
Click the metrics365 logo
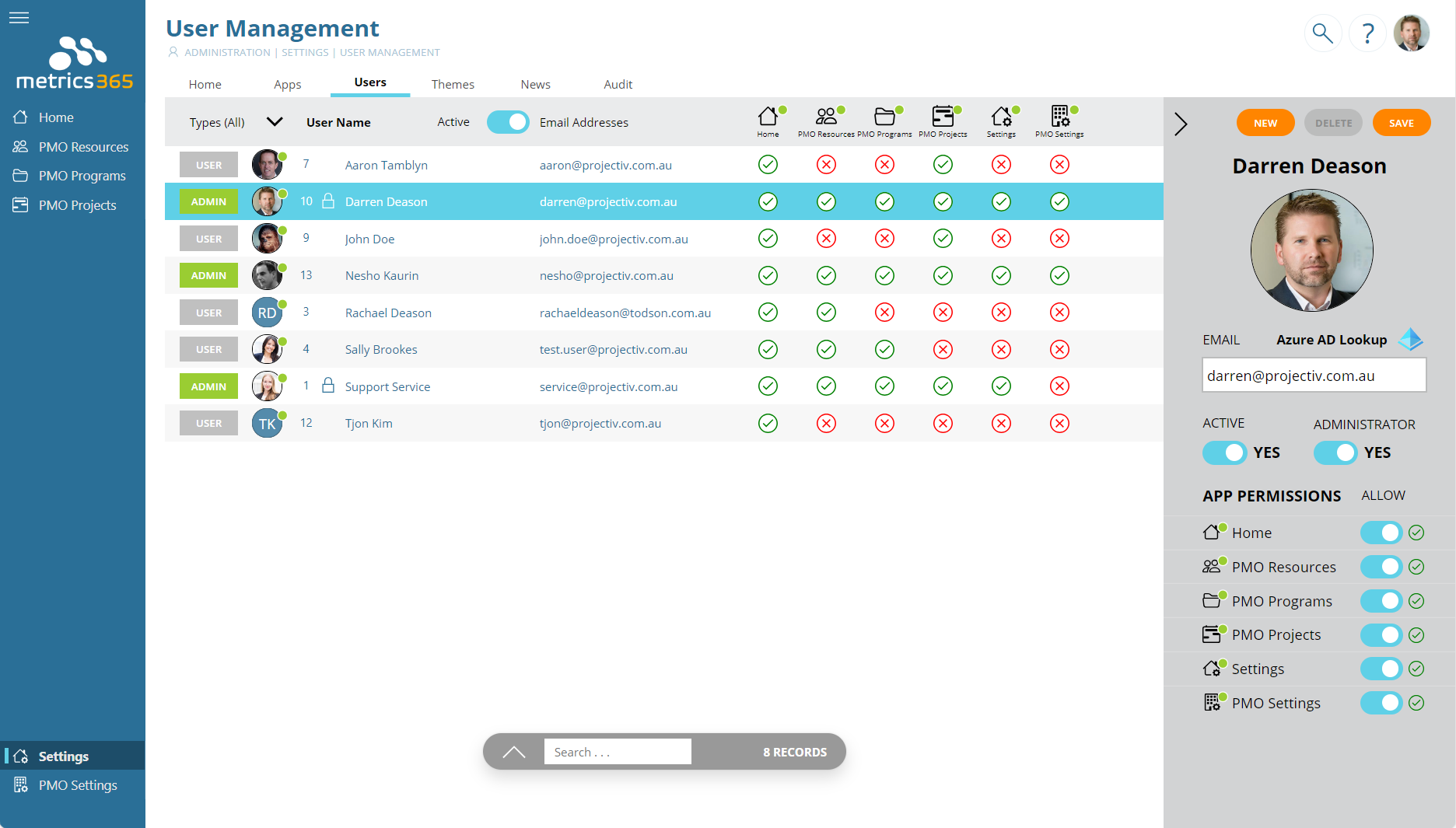[75, 64]
